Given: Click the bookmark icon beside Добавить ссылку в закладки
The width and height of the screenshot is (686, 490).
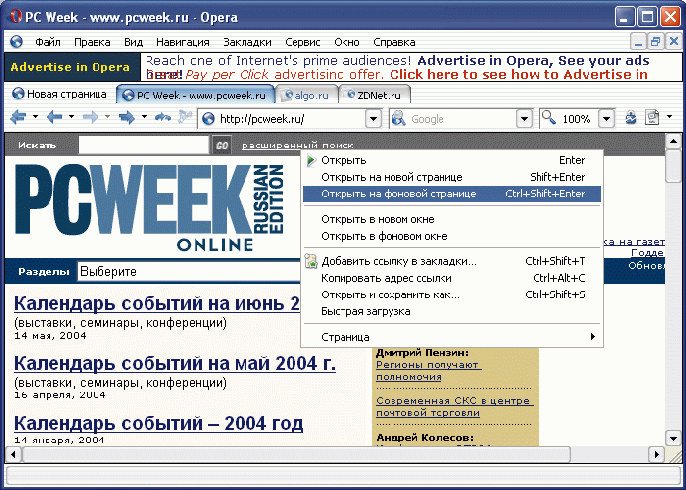Looking at the screenshot, I should click(310, 262).
